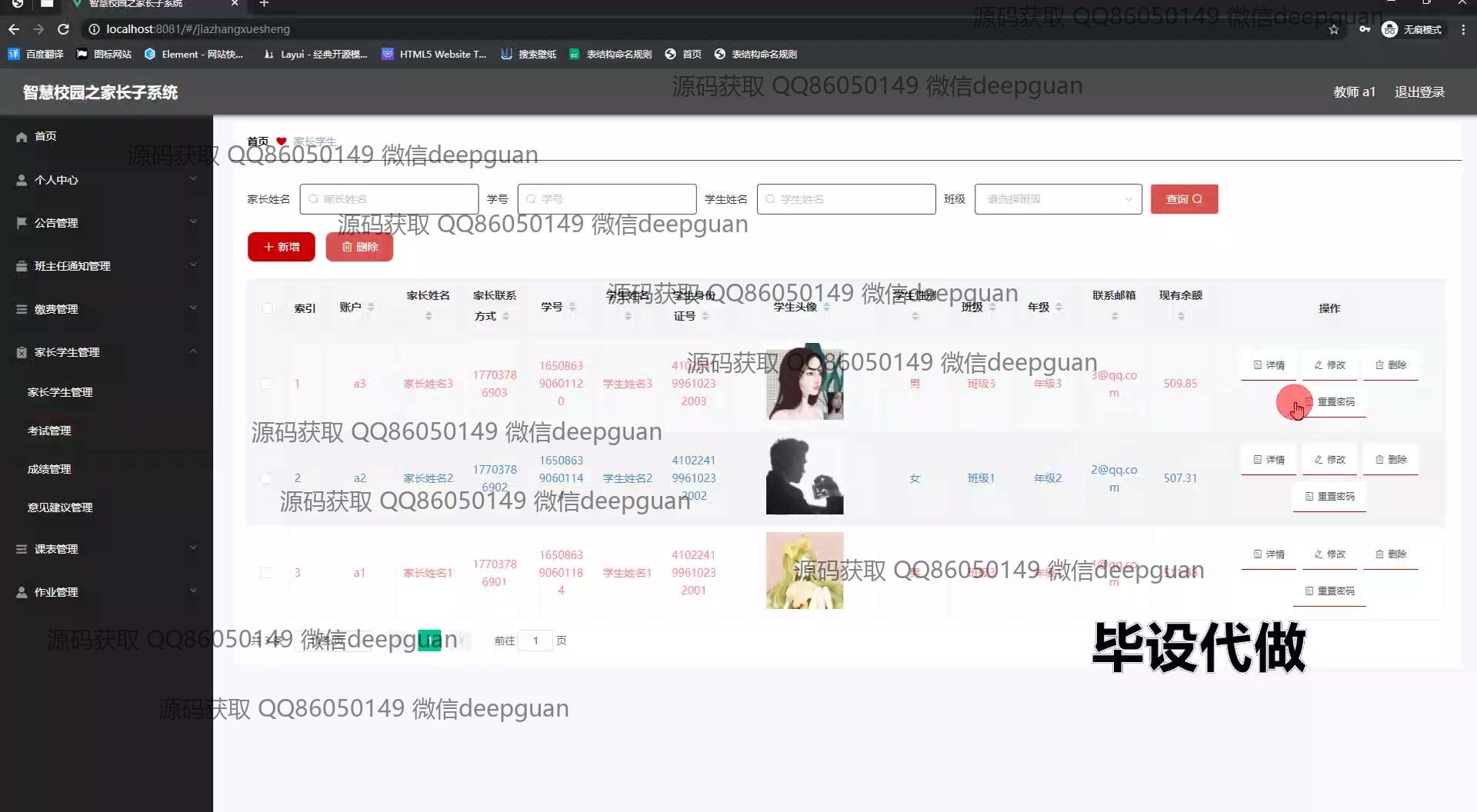Sort by the 现有余额 column arrows

pyautogui.click(x=1181, y=316)
